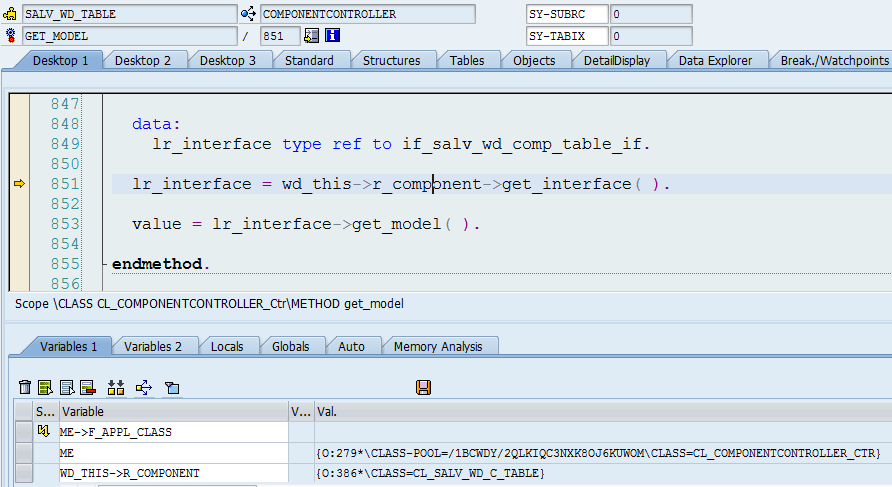Open the Break./Watchpoints tab
892x487 pixels.
832,60
